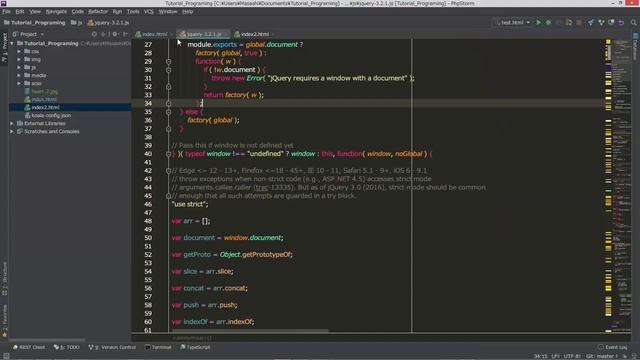
Task: Open Project panel settings gear icon
Action: tap(115, 34)
